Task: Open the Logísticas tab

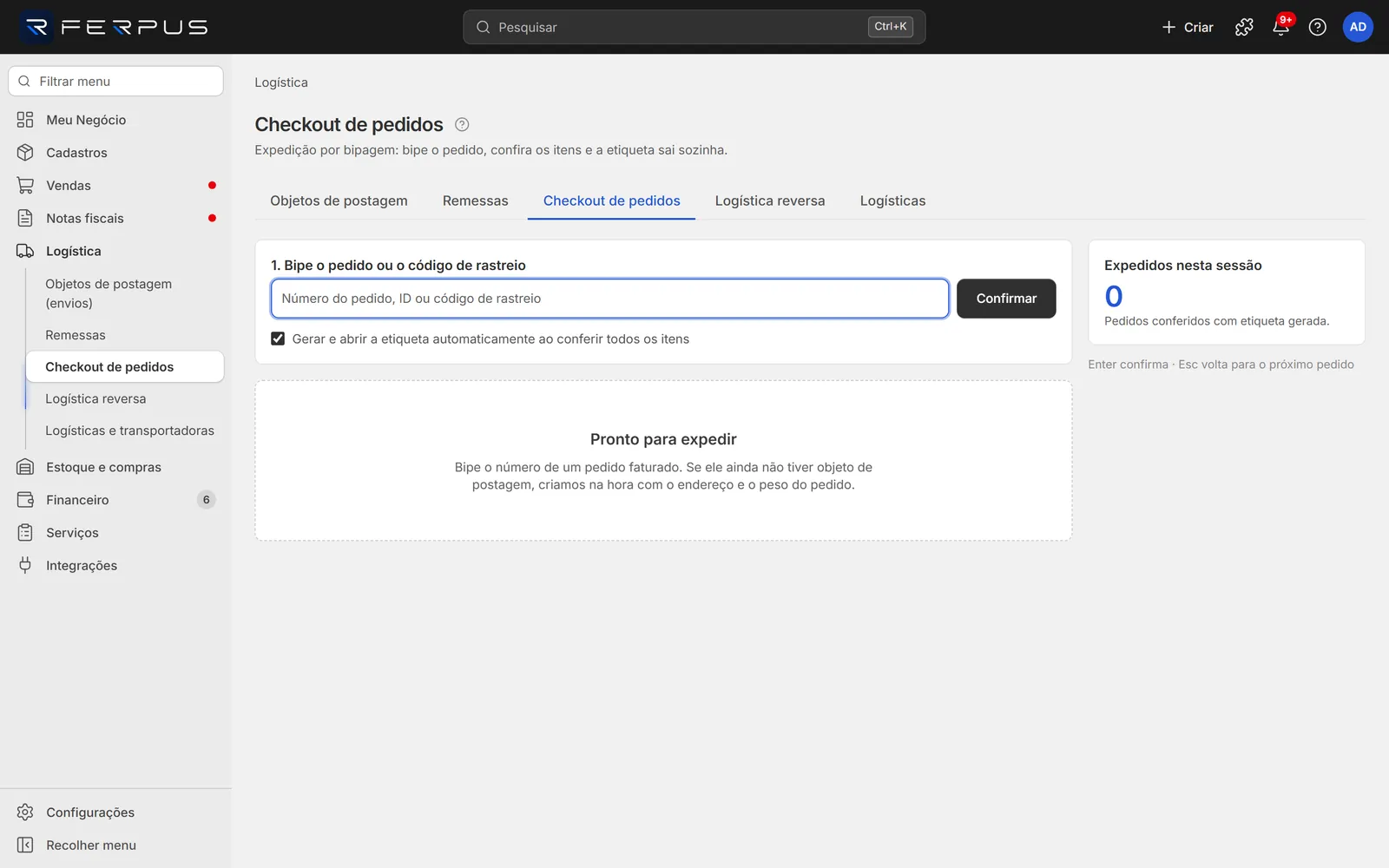Action: tap(892, 201)
